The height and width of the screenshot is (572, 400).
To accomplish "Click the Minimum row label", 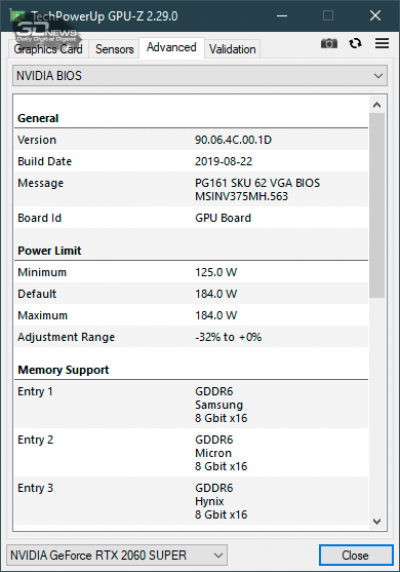I will (x=42, y=272).
